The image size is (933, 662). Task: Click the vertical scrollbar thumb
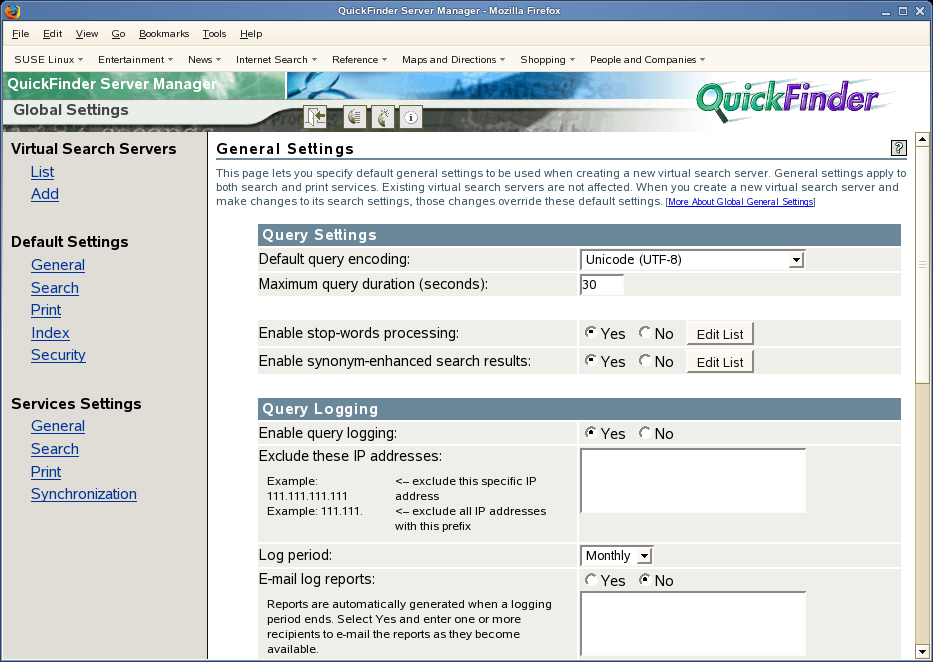point(922,265)
